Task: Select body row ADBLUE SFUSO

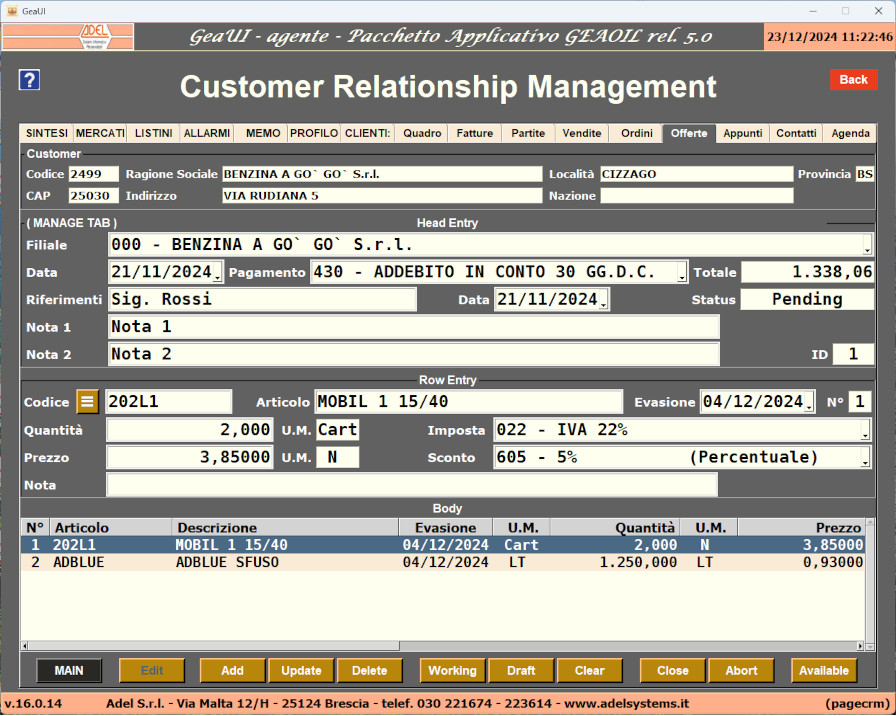Action: coord(443,562)
